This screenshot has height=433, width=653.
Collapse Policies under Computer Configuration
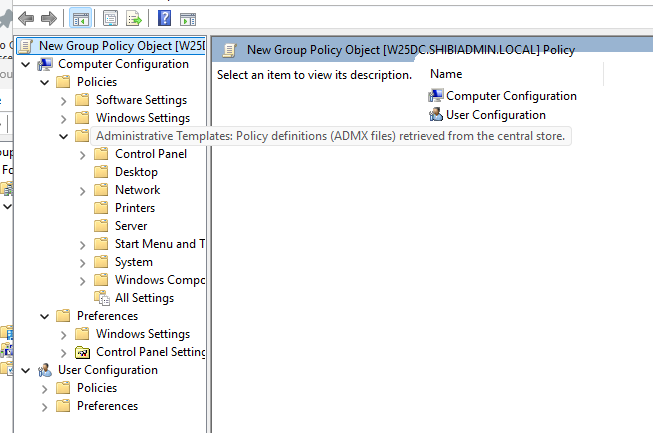click(45, 82)
